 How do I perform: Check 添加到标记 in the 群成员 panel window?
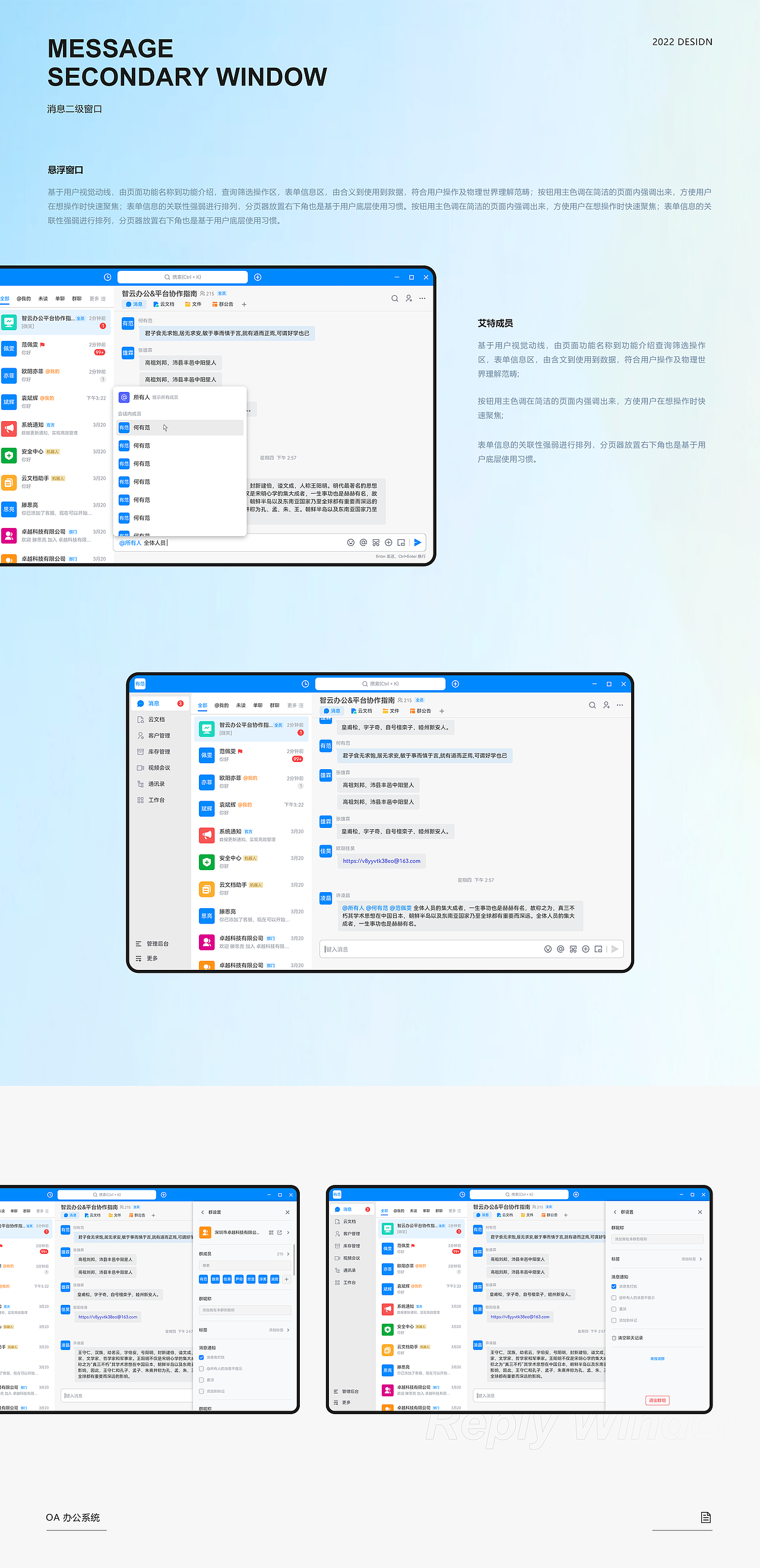(201, 1392)
